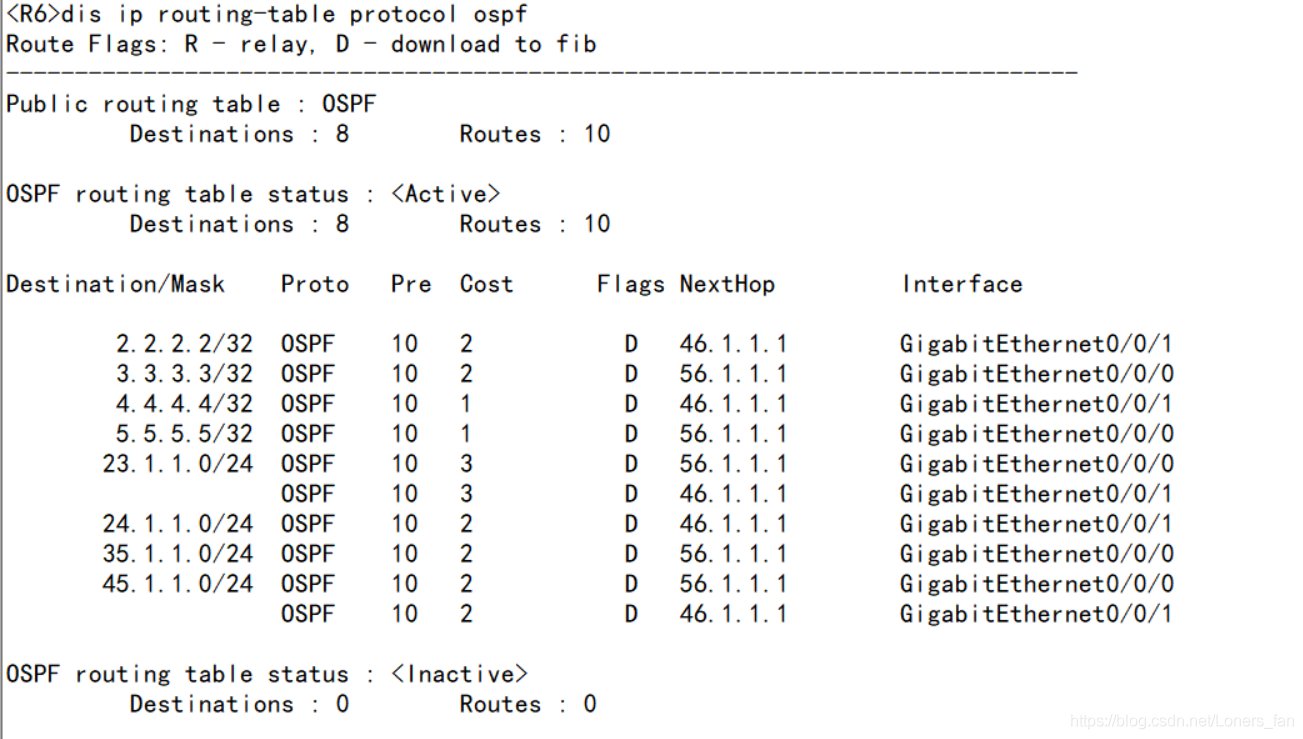Click GigabitEthernet0/0/1 in the 2.2.2.2/32 row

[1037, 344]
